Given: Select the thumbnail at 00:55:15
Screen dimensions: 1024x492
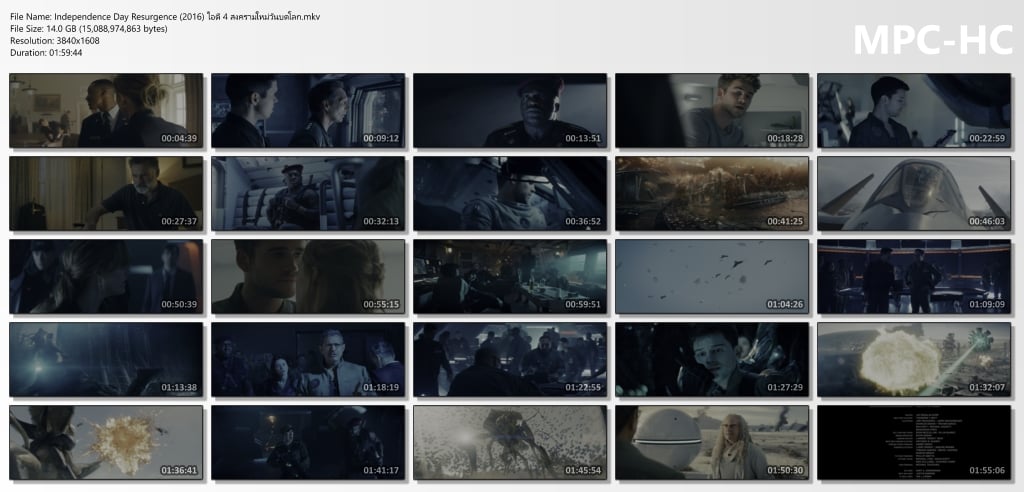Looking at the screenshot, I should pyautogui.click(x=308, y=276).
